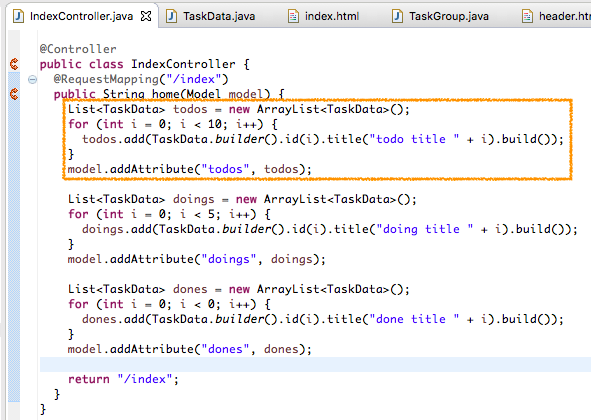
Task: Click the Java file icon on TaskData.java tab
Action: point(171,16)
